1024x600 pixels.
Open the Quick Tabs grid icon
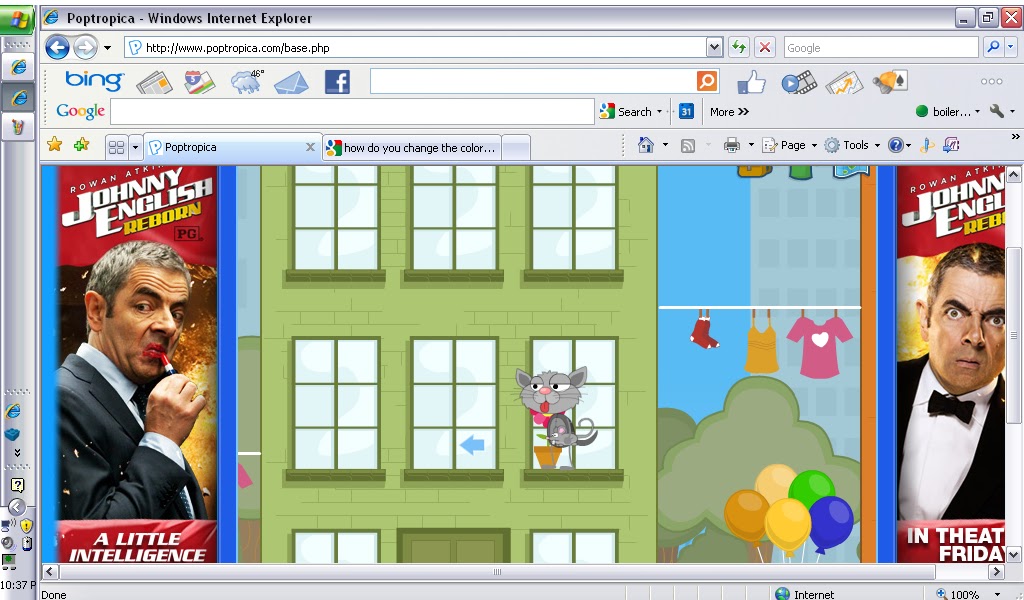(116, 148)
